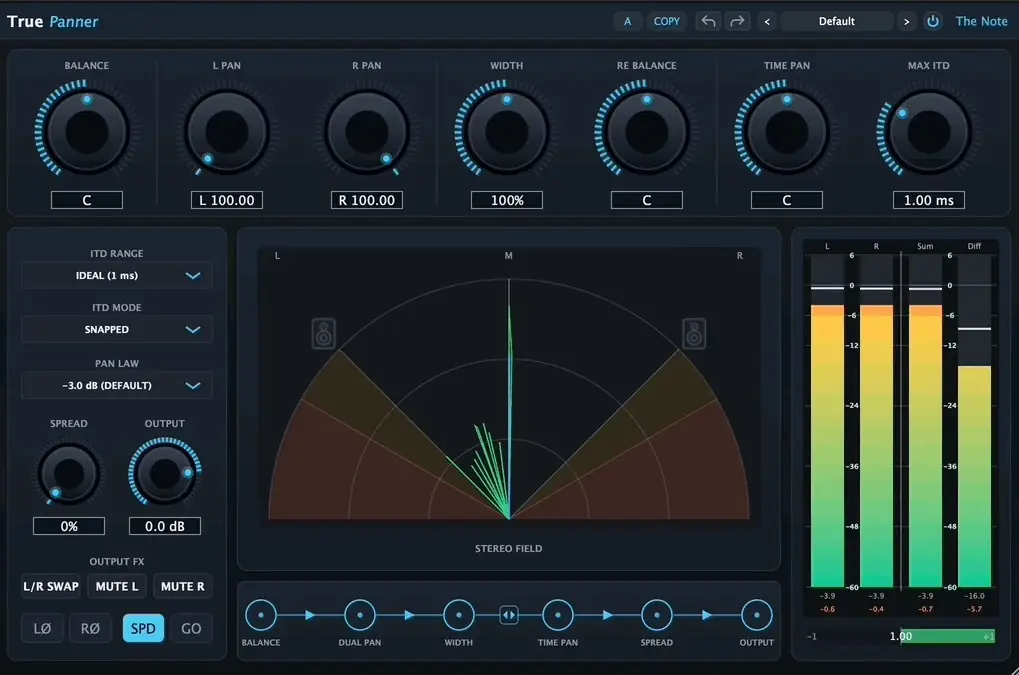Screen dimensions: 1019x675
Task: Click the COPY button
Action: coord(667,21)
